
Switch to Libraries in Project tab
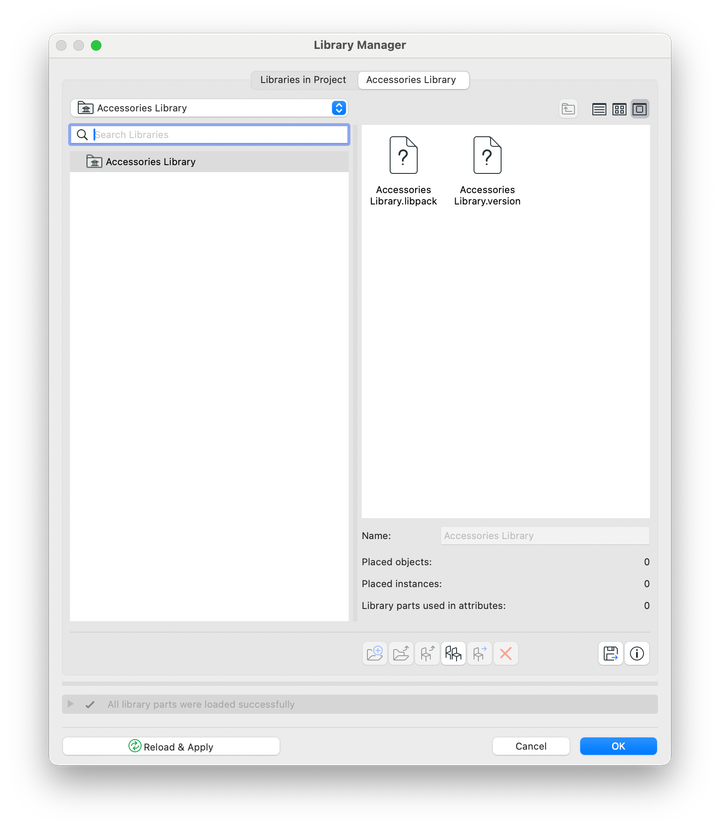point(303,80)
